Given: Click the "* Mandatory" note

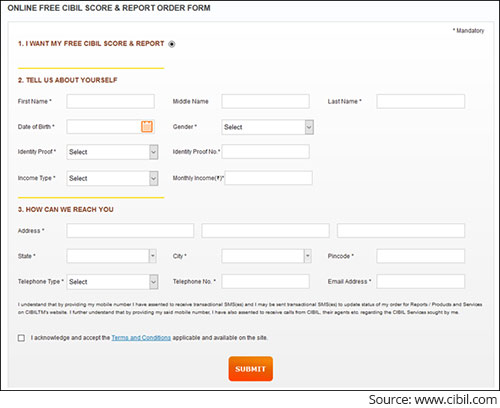Looking at the screenshot, I should [468, 31].
